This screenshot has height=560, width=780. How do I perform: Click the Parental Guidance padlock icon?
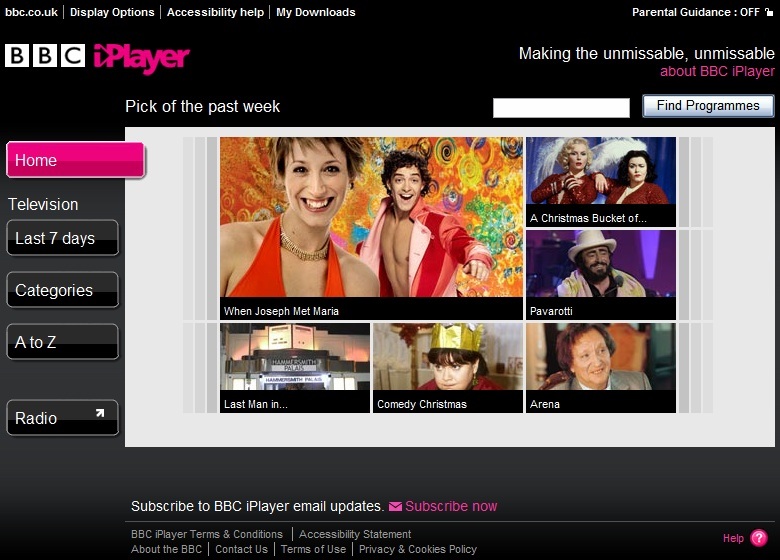pyautogui.click(x=769, y=12)
